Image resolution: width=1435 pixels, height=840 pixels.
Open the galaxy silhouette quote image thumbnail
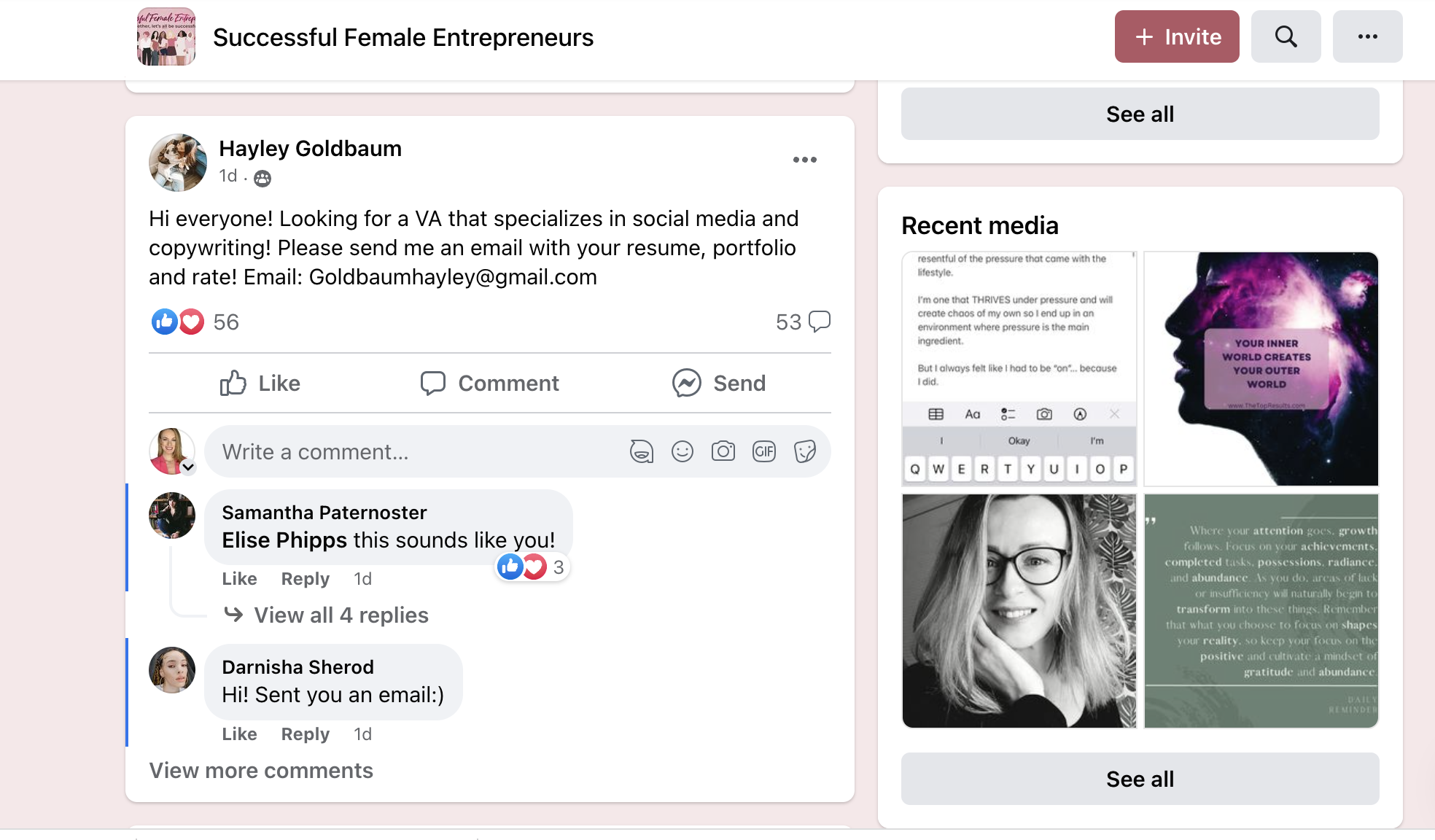1261,369
